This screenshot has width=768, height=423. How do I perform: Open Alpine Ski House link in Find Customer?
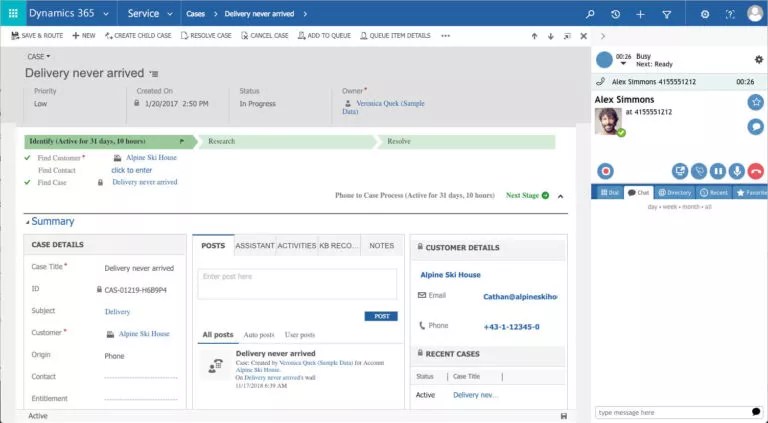tap(151, 158)
